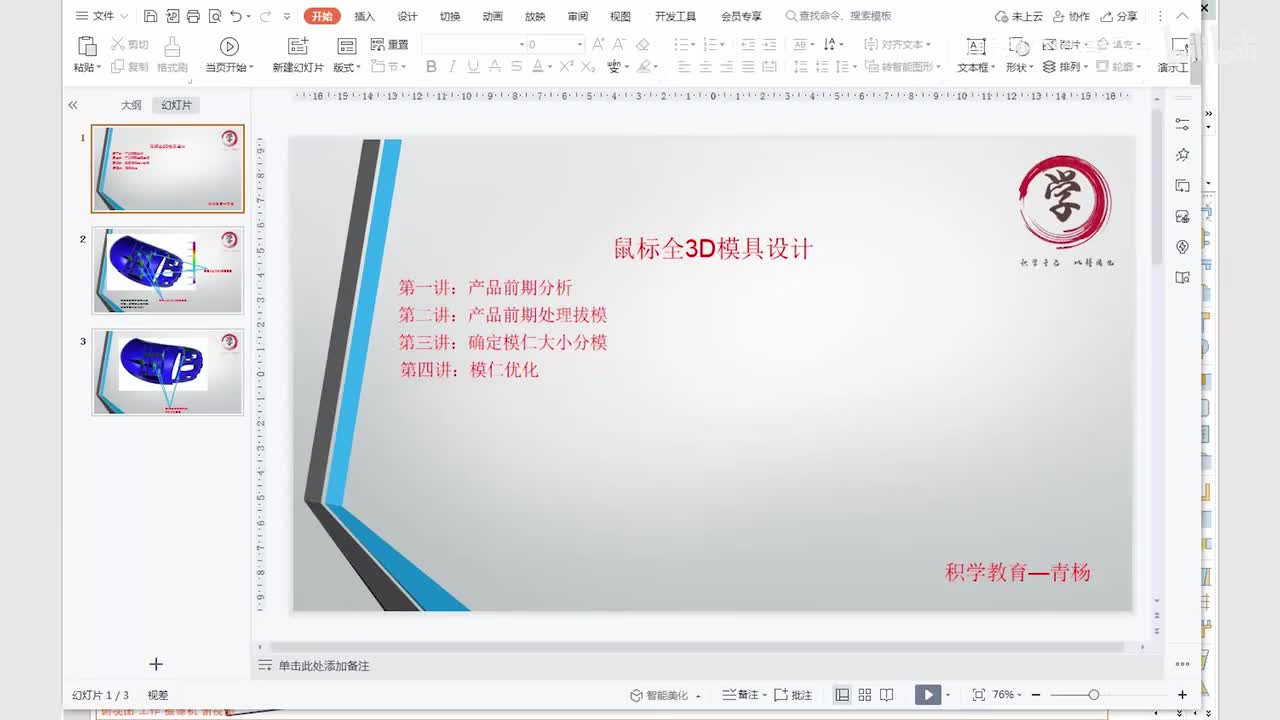Click the New Slide (新建幻灯片) icon
This screenshot has height=720, width=1280.
[x=298, y=46]
